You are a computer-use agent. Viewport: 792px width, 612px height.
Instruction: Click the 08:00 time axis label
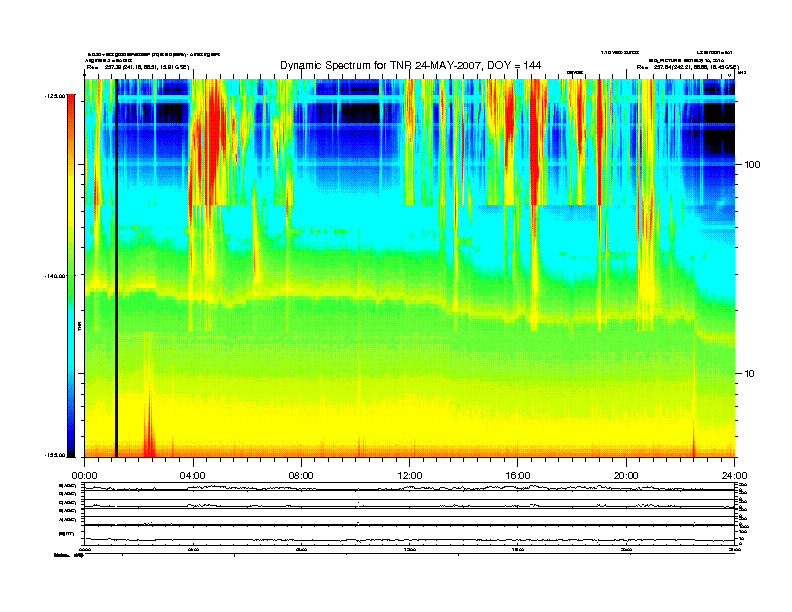[301, 476]
